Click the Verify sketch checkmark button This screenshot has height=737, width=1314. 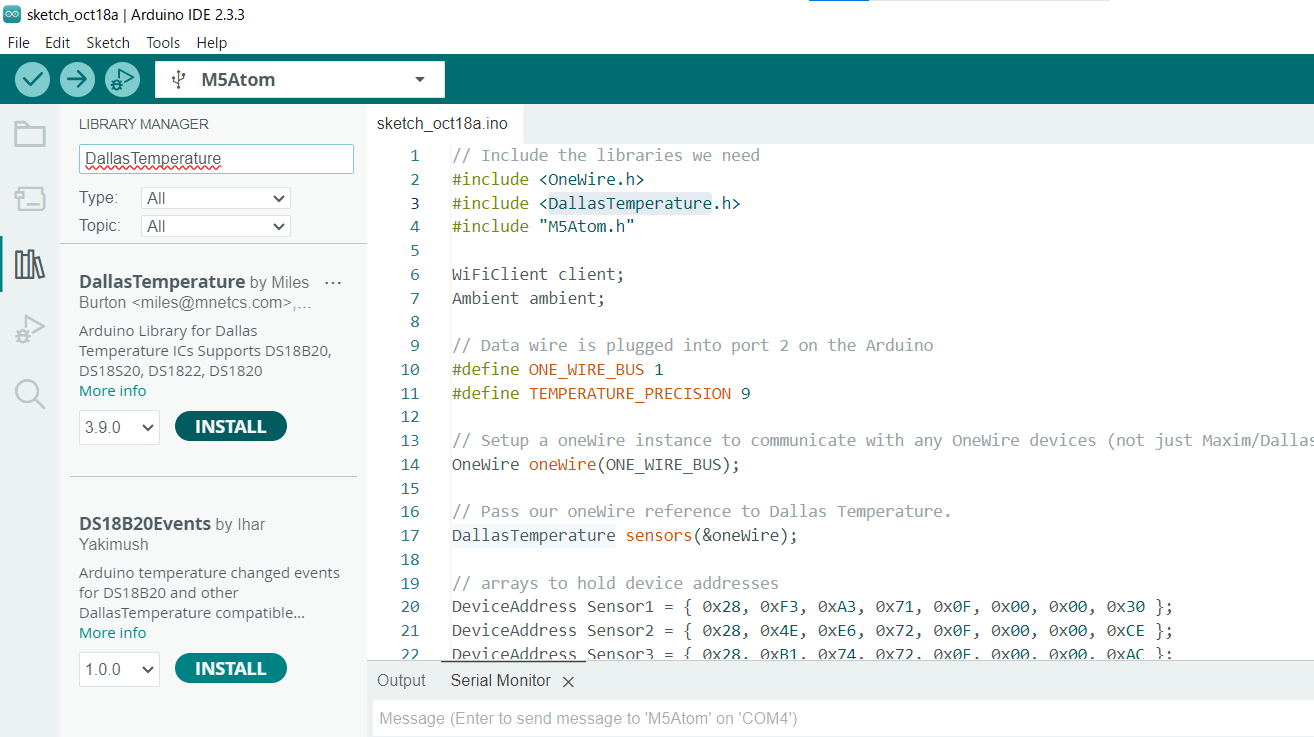[33, 79]
